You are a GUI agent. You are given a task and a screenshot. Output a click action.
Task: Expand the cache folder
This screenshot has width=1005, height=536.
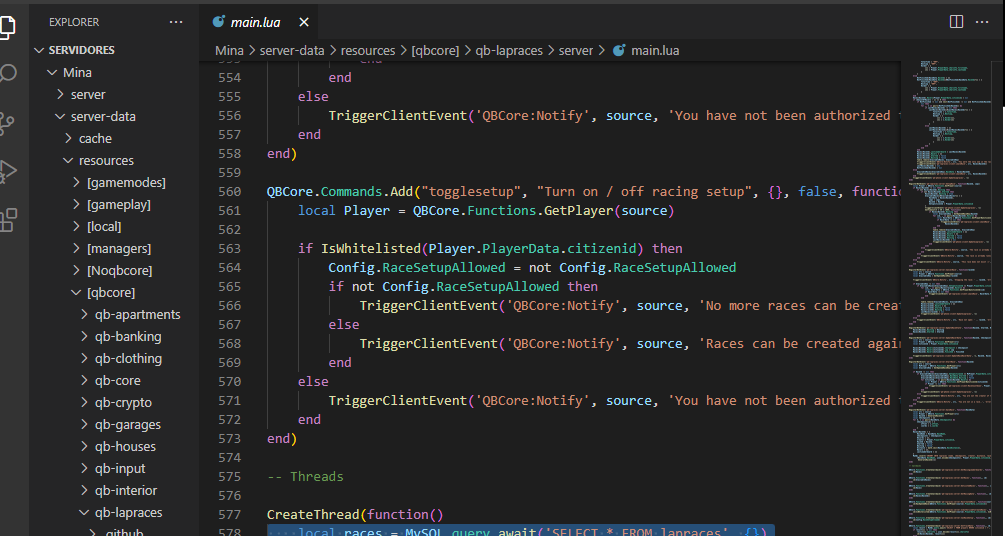pyautogui.click(x=95, y=138)
